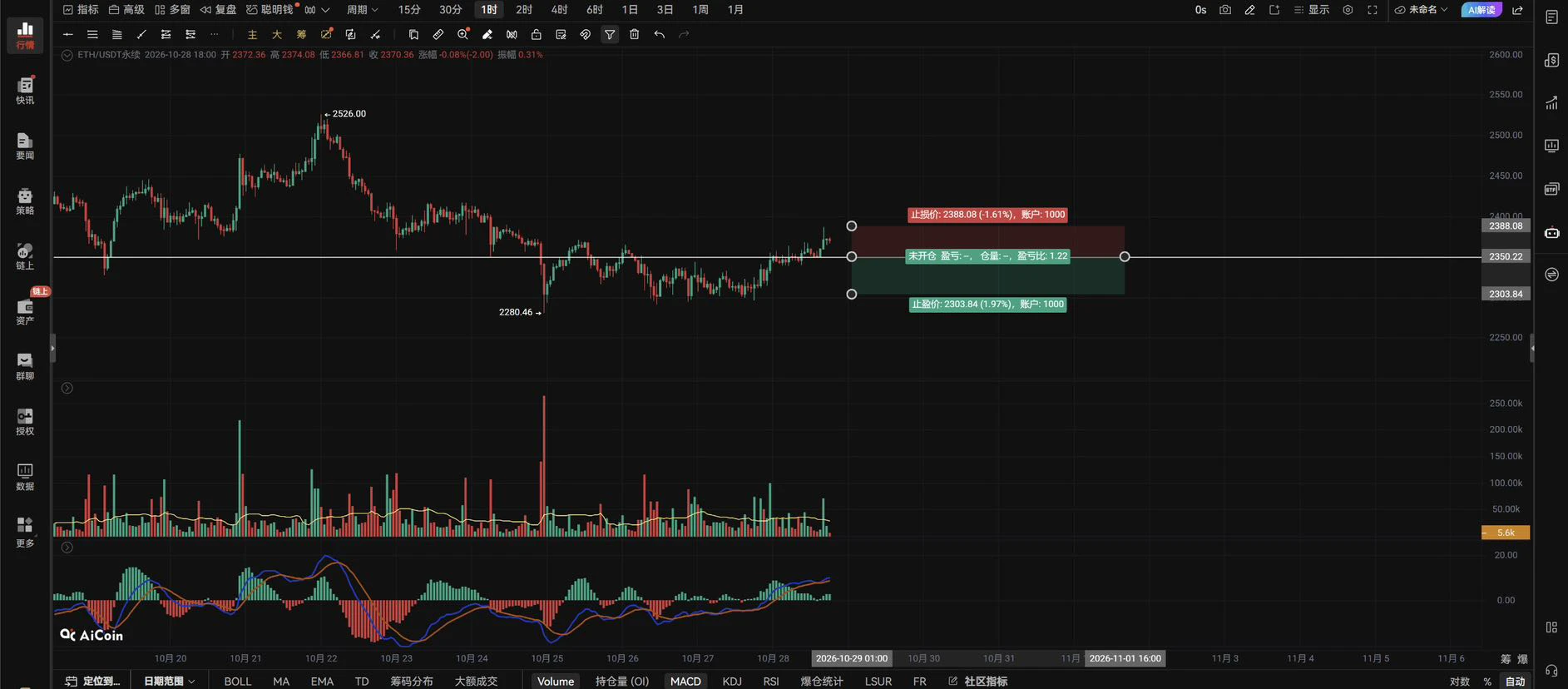Undo the last drawing action
This screenshot has height=689, width=1568.
[x=659, y=34]
